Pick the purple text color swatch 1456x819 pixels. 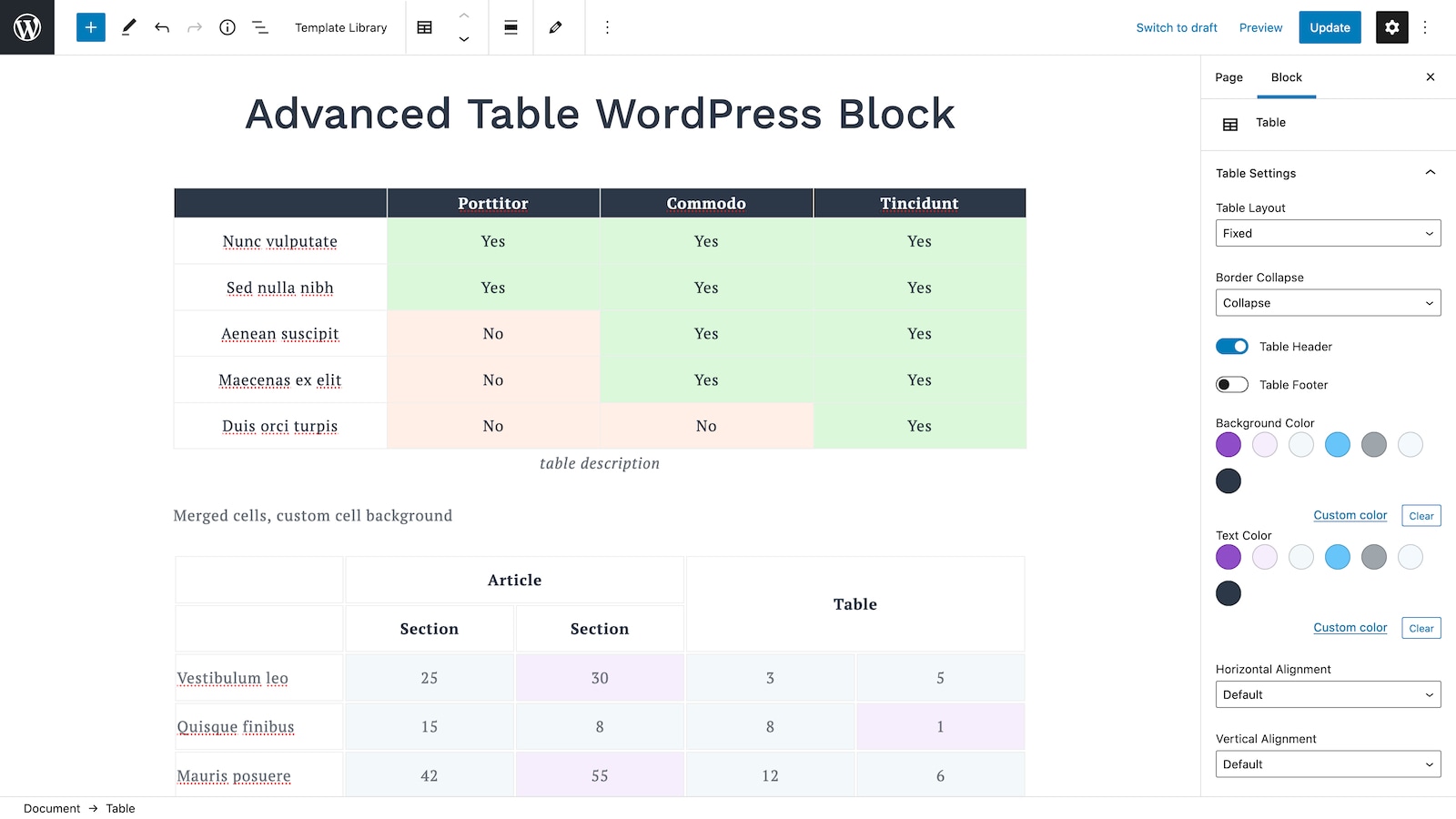pos(1228,557)
